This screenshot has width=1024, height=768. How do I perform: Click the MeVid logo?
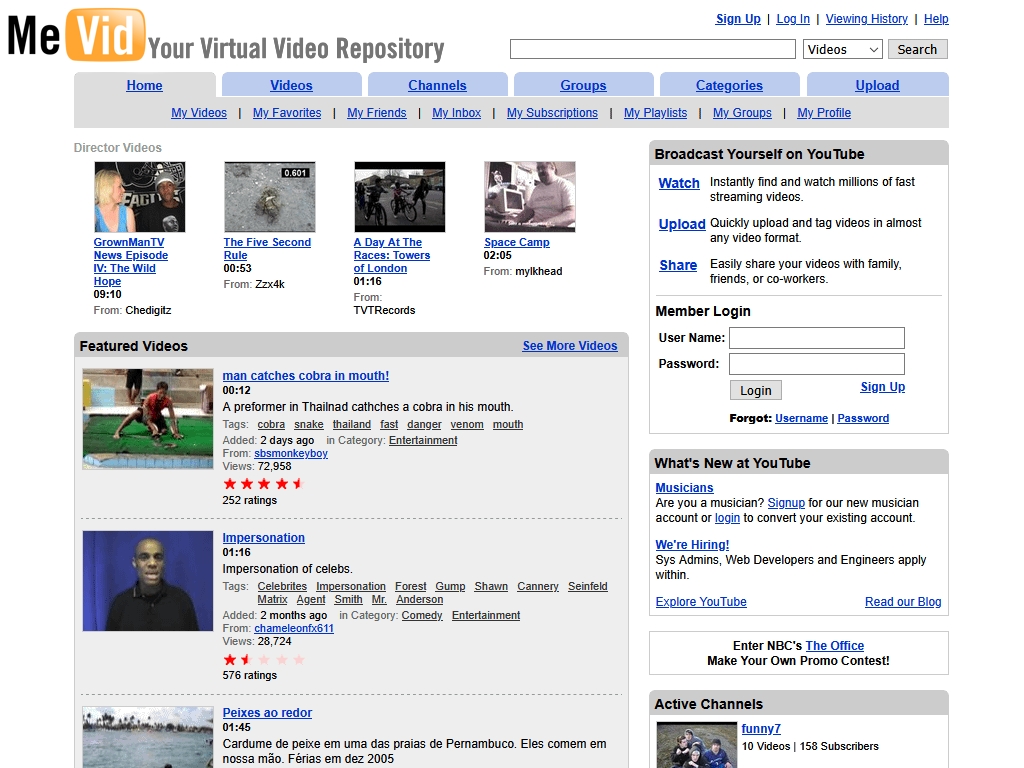pos(76,35)
